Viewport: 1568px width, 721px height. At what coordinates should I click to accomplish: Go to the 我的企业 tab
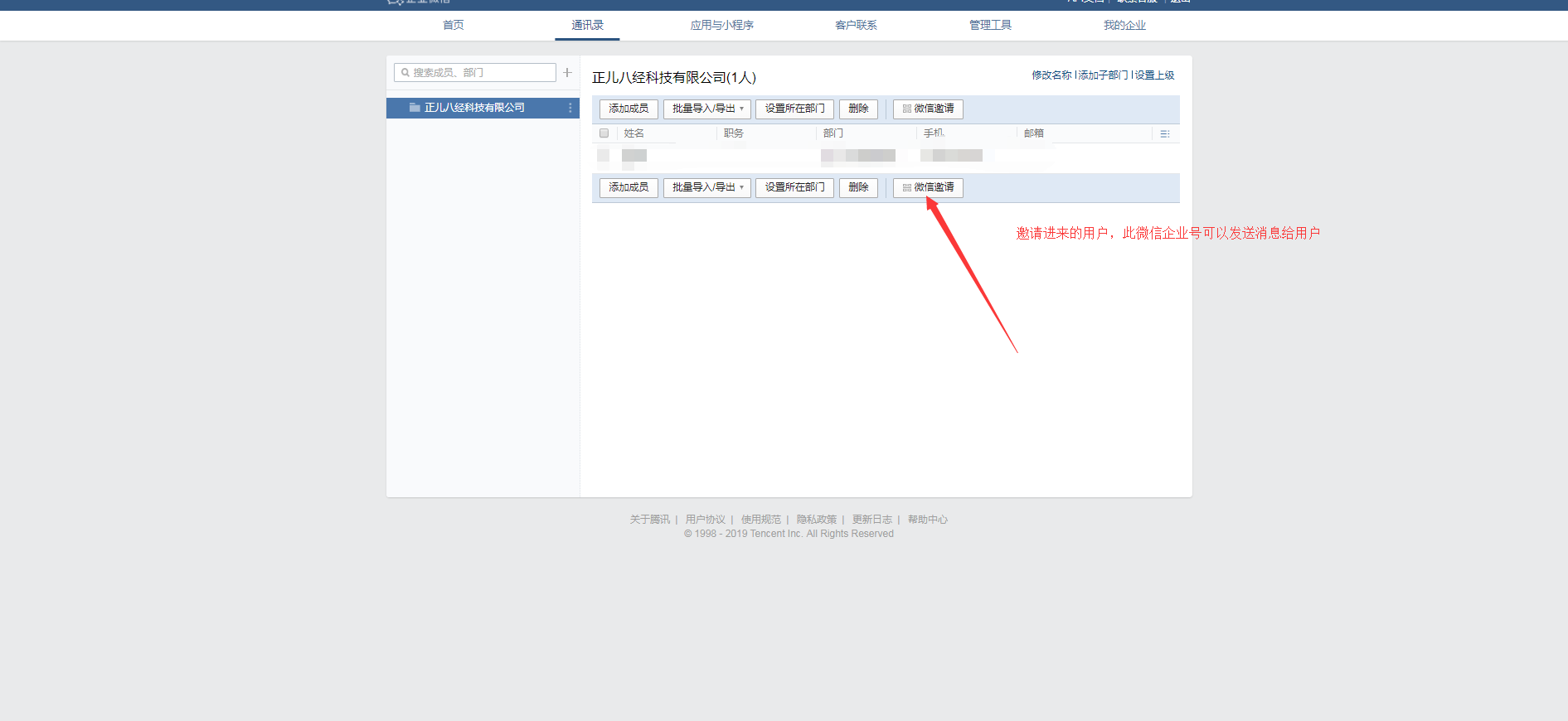[1124, 25]
